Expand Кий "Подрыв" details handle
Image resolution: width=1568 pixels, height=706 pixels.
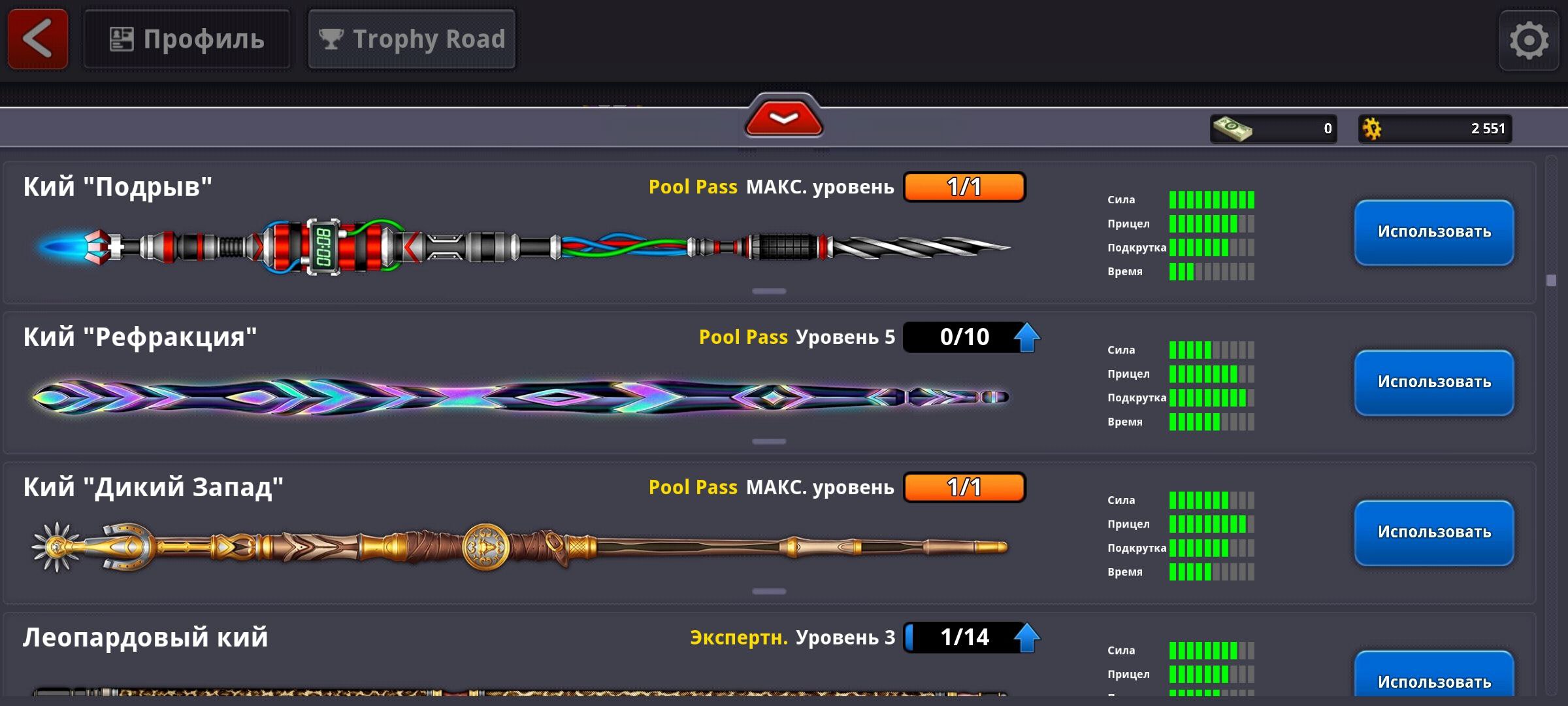(x=769, y=291)
